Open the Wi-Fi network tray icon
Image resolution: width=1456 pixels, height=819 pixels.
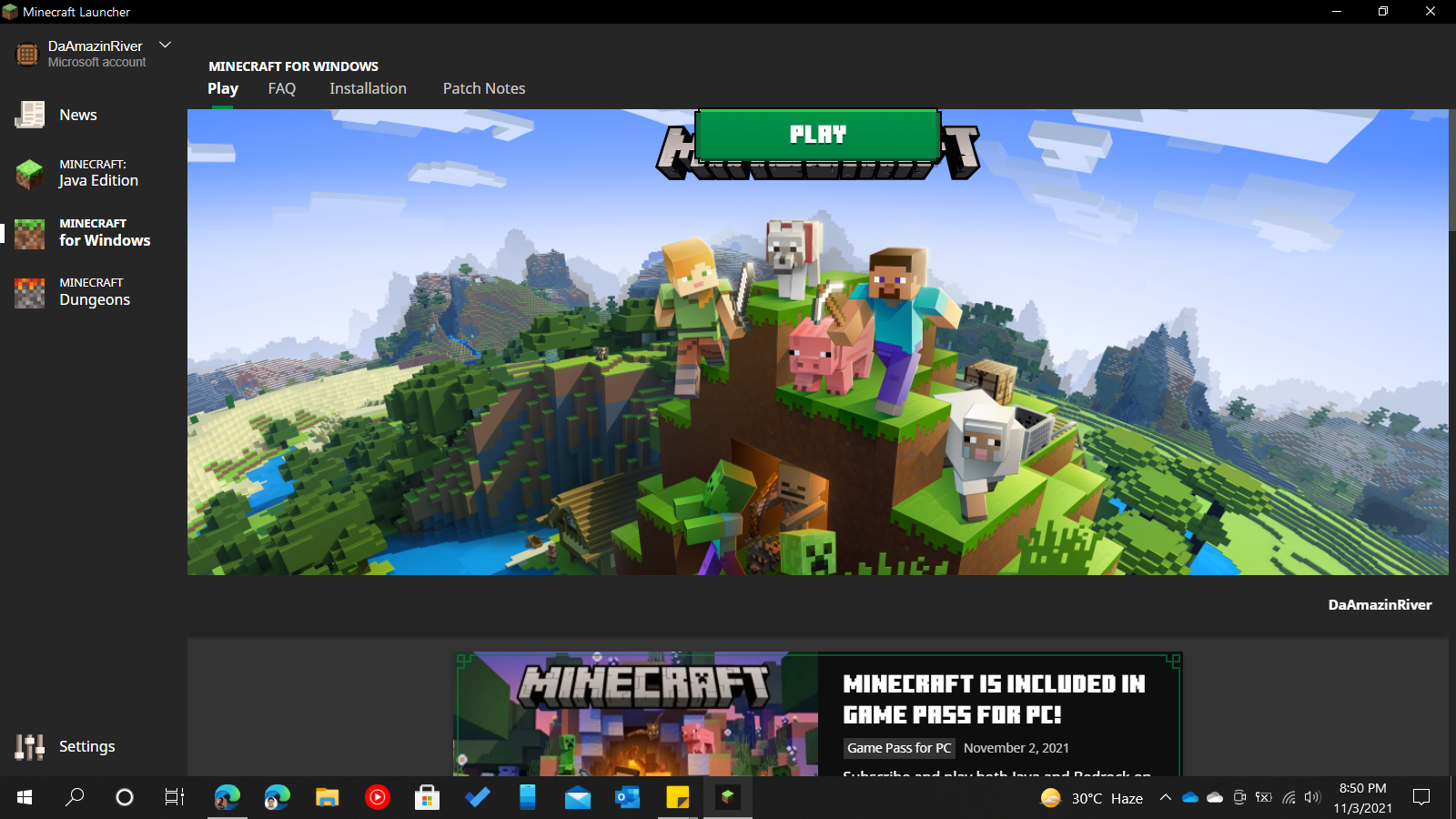coord(1289,797)
